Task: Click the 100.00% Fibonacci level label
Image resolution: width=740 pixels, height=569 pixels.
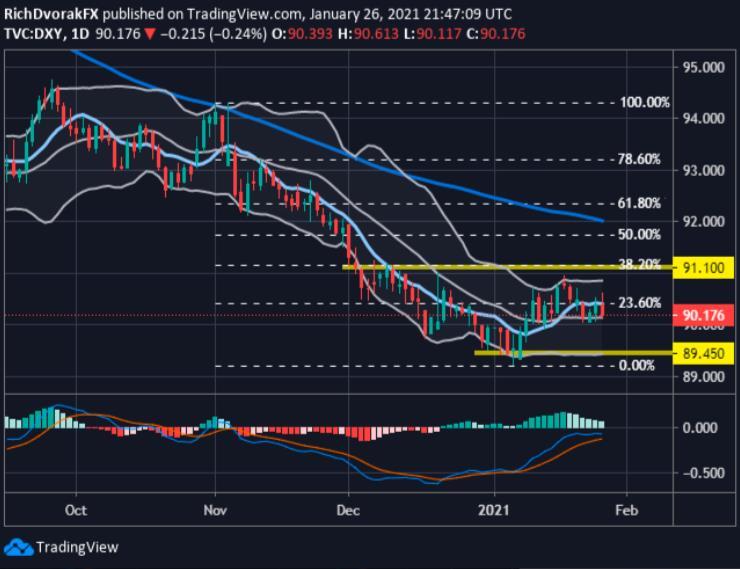Action: [644, 102]
